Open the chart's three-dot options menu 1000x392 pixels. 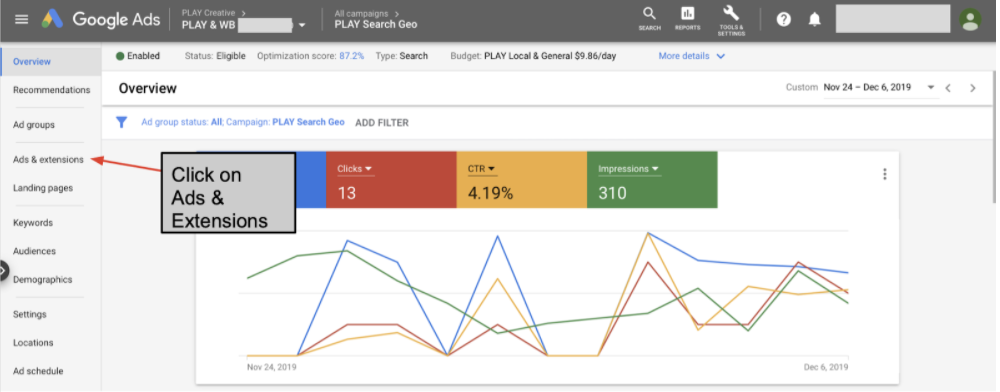pos(884,174)
